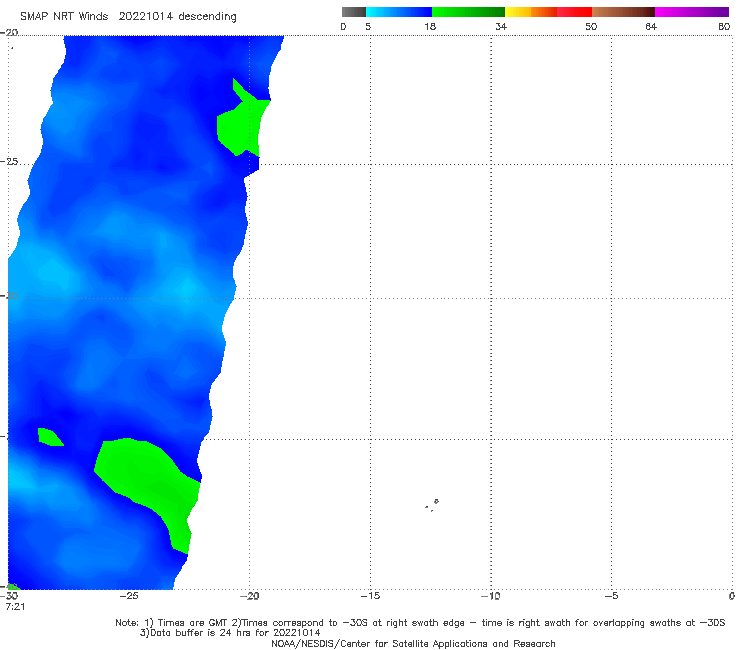Click the brown segment of the color bar
Image resolution: width=740 pixels, height=650 pixels.
623,12
